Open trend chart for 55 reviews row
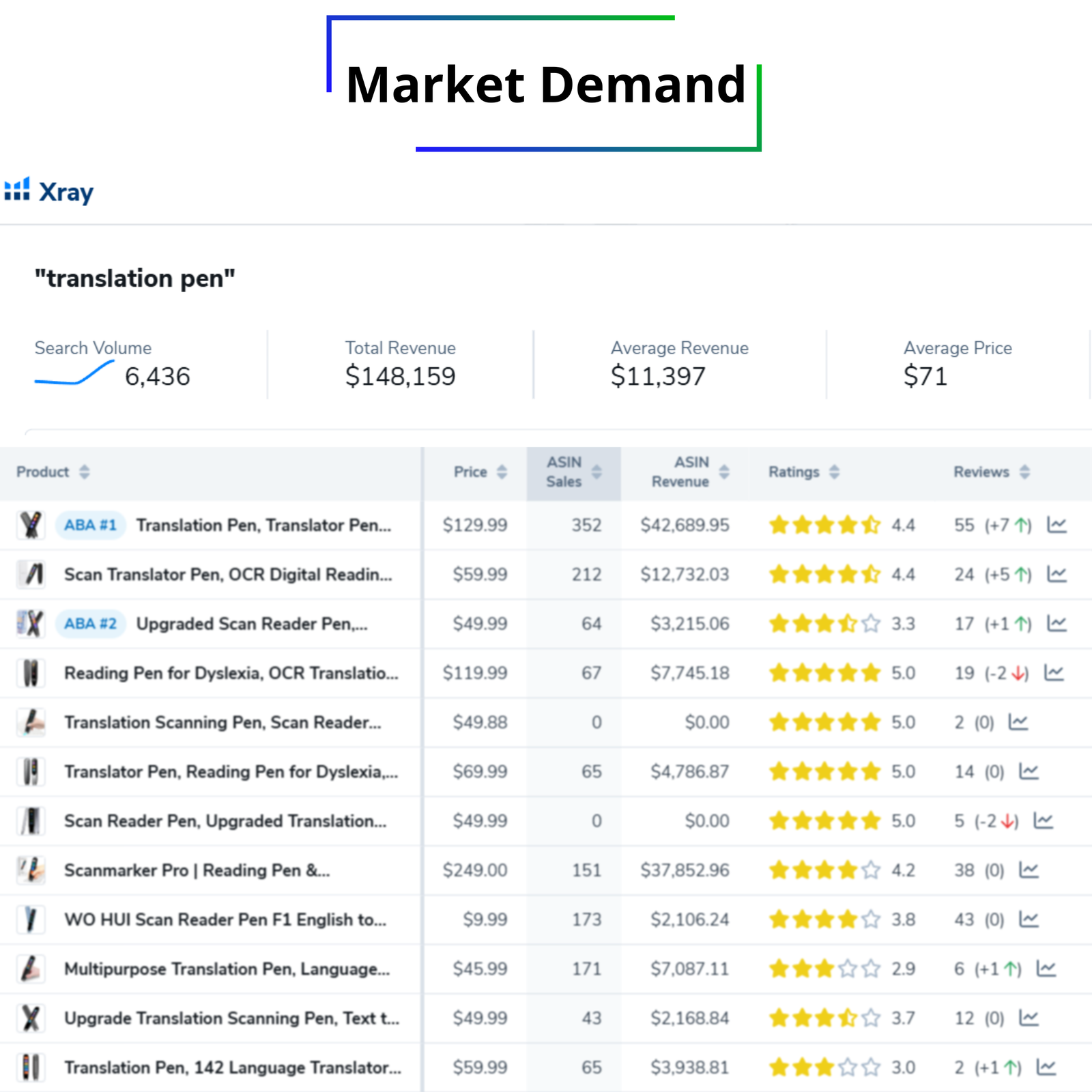The width and height of the screenshot is (1092, 1092). point(1057,525)
